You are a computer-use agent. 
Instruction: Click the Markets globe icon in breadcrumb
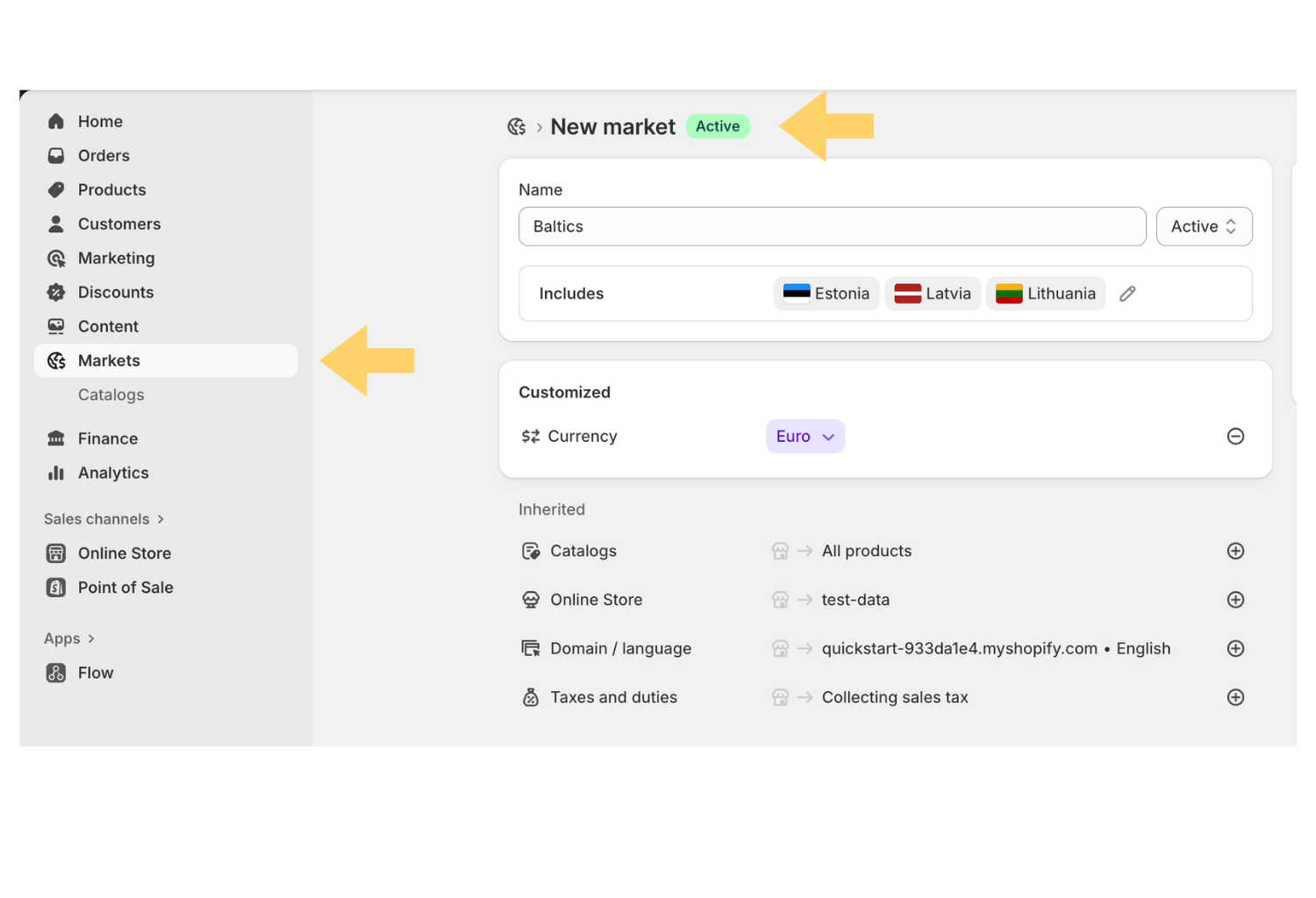[x=517, y=127]
